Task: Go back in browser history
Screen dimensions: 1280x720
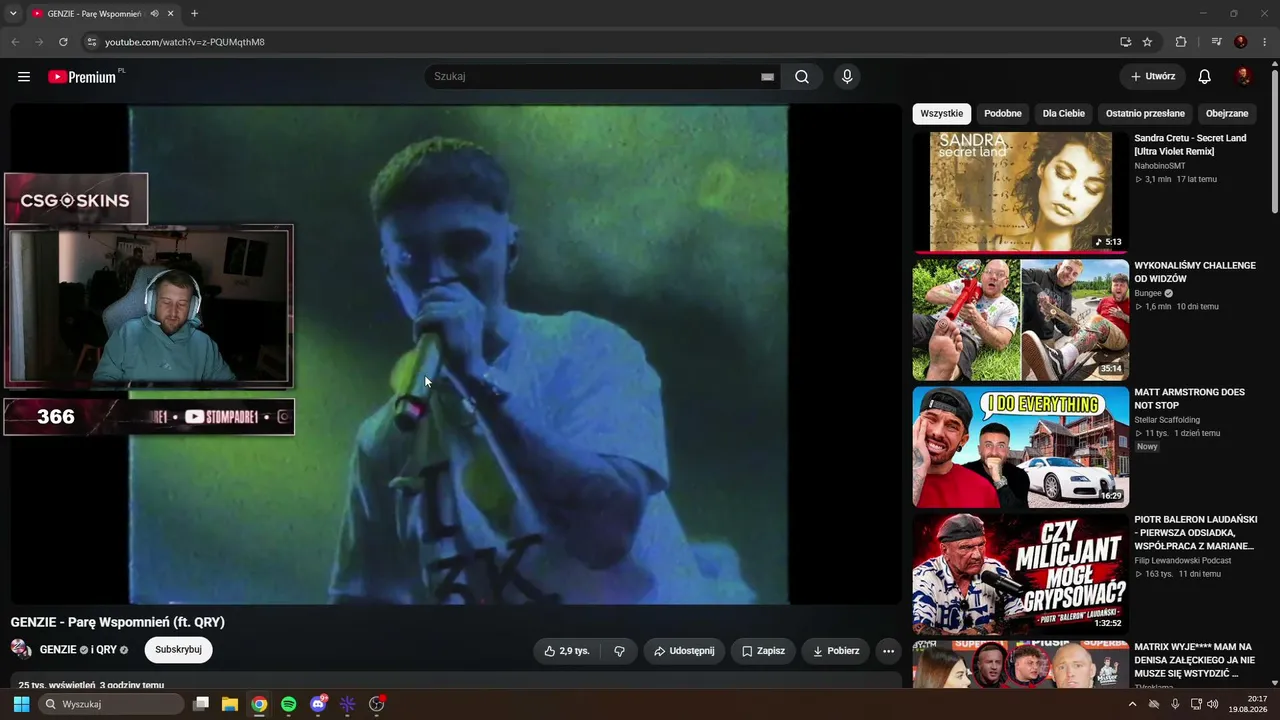Action: 15,42
